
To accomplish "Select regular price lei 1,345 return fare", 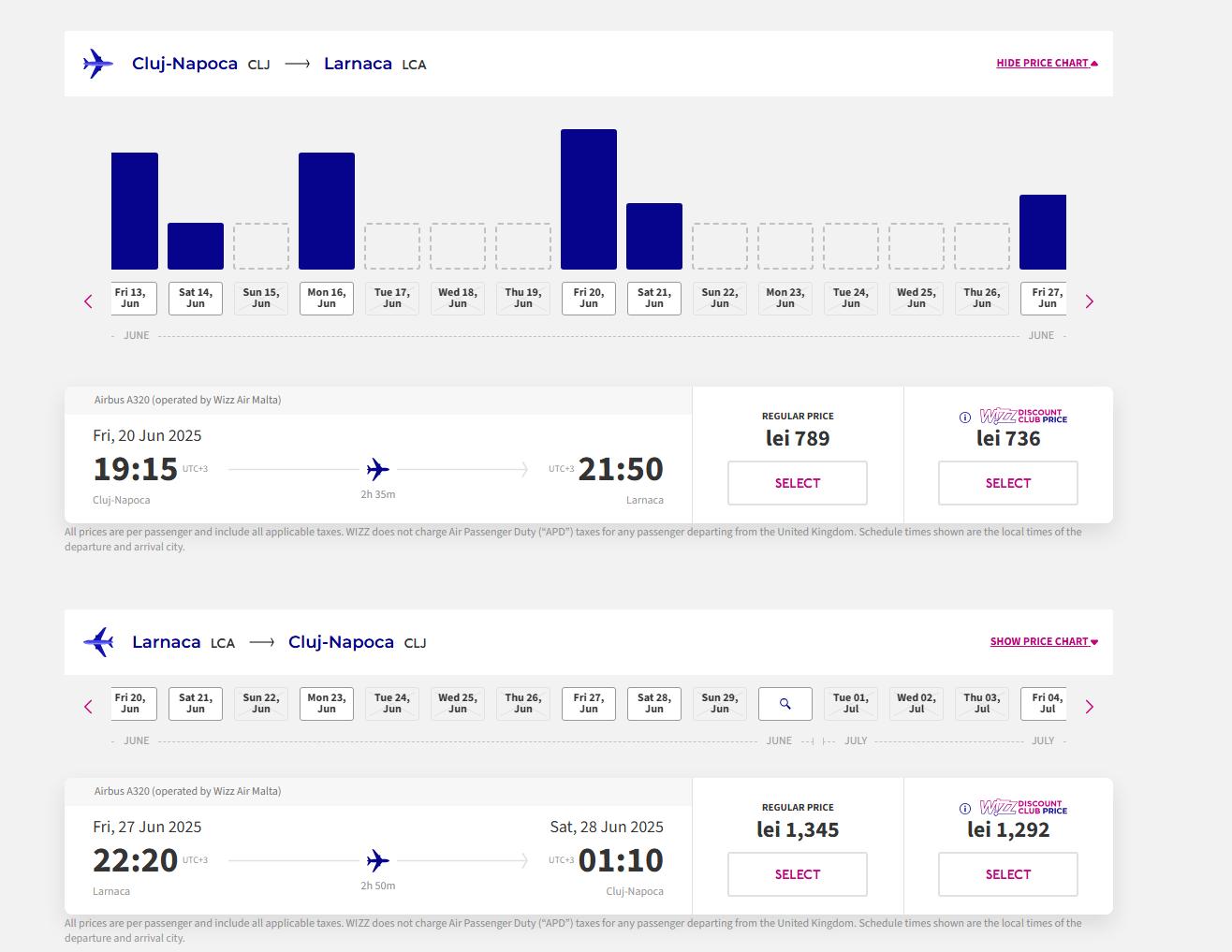I will pyautogui.click(x=797, y=874).
